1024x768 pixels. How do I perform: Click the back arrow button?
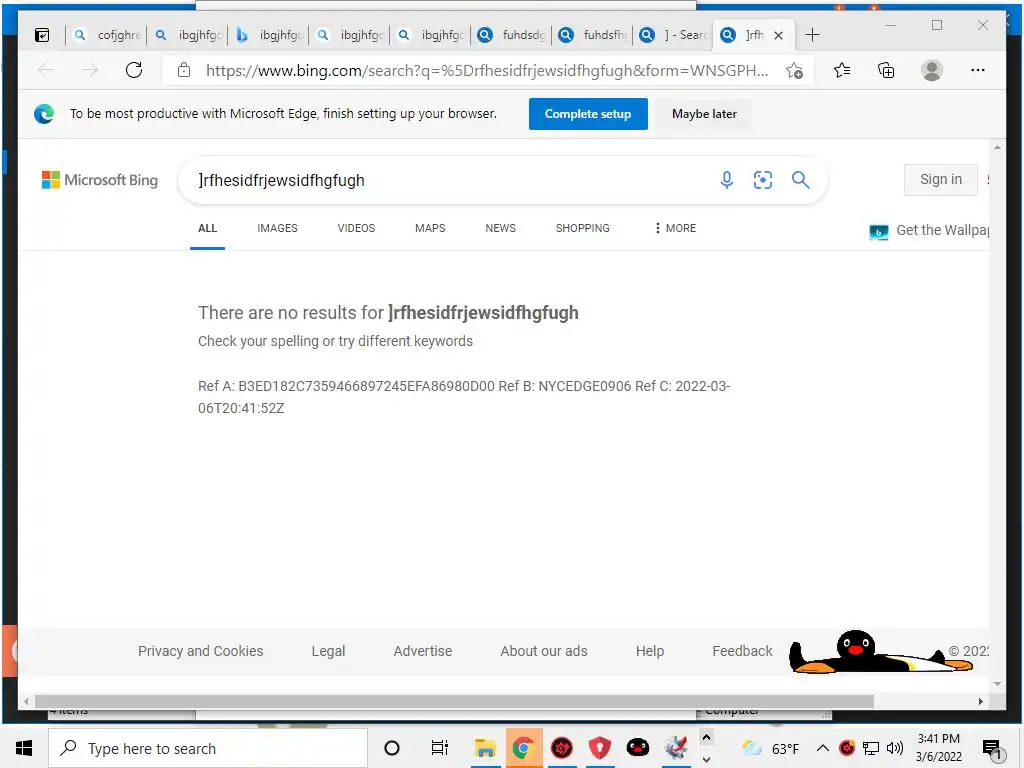tap(46, 70)
